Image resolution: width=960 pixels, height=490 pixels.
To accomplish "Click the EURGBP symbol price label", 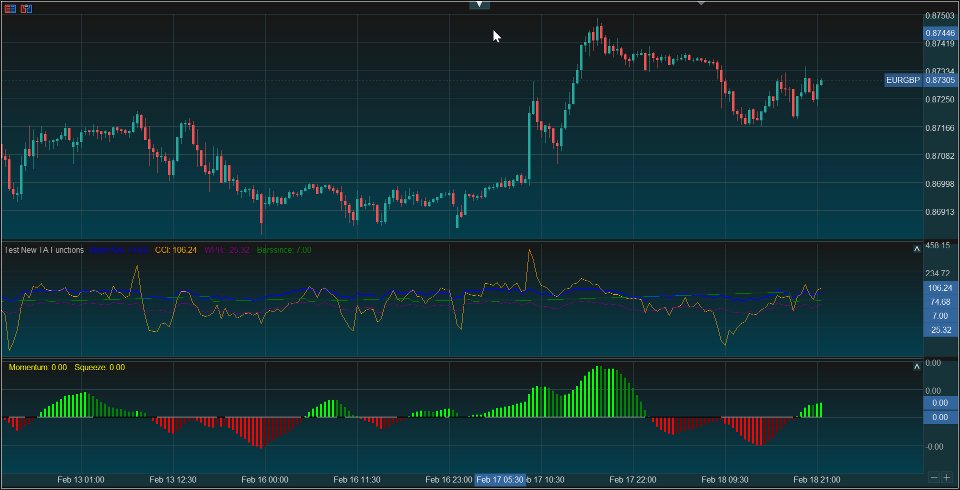I will tap(903, 80).
